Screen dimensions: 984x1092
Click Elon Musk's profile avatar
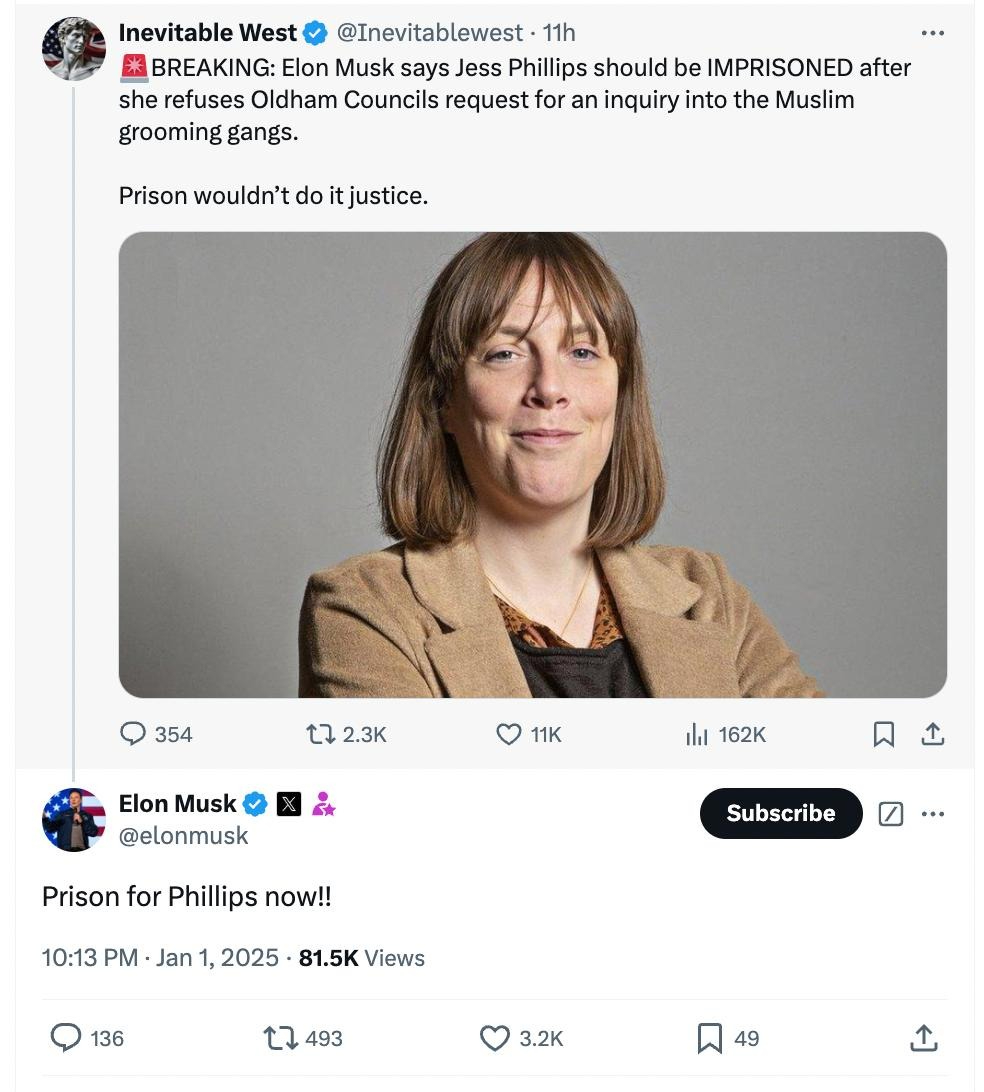[x=73, y=819]
